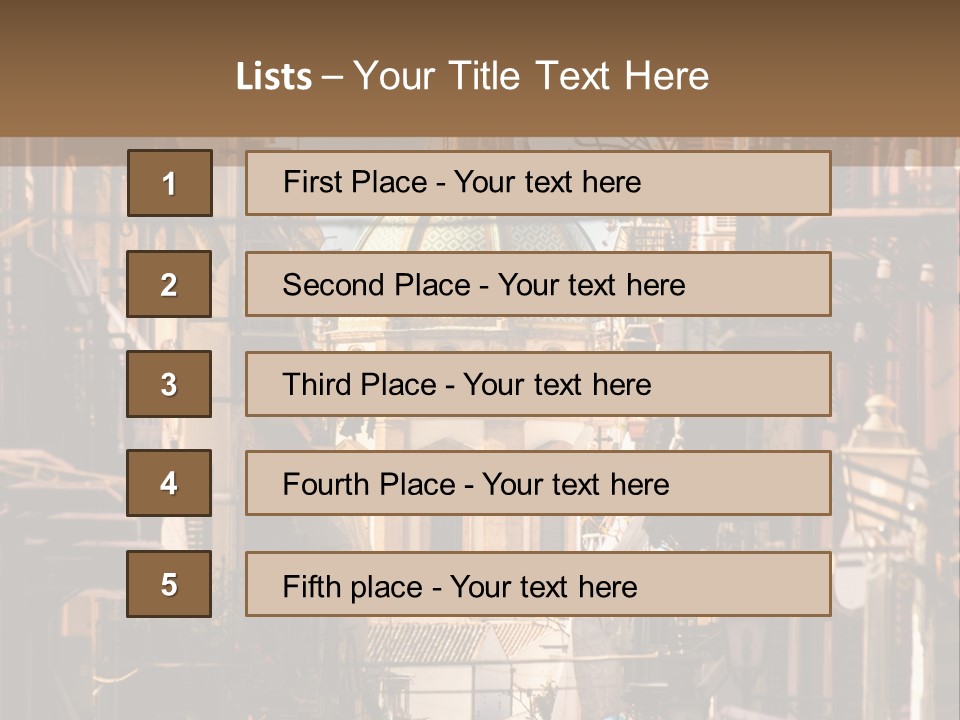Pick the number 4 square
Viewport: 960px width, 720px height.
point(169,483)
